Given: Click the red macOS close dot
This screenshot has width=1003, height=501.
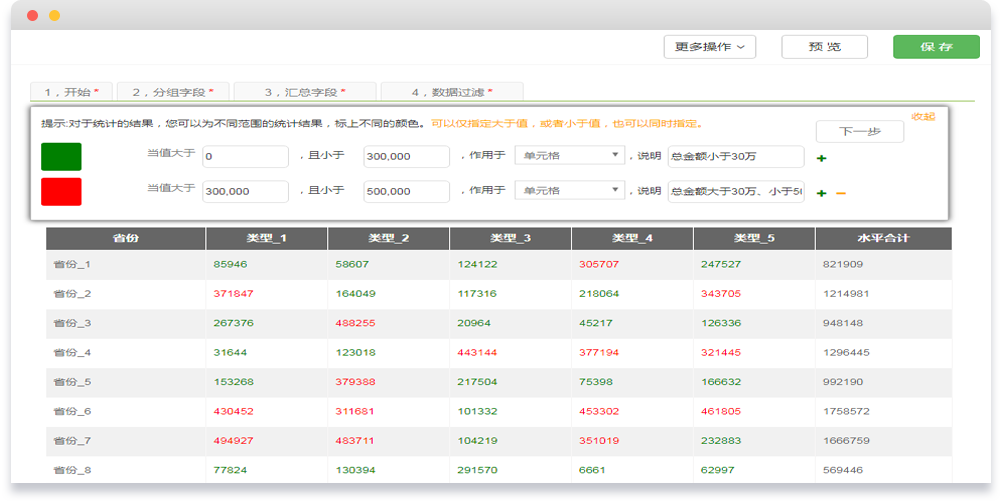Looking at the screenshot, I should pyautogui.click(x=33, y=16).
